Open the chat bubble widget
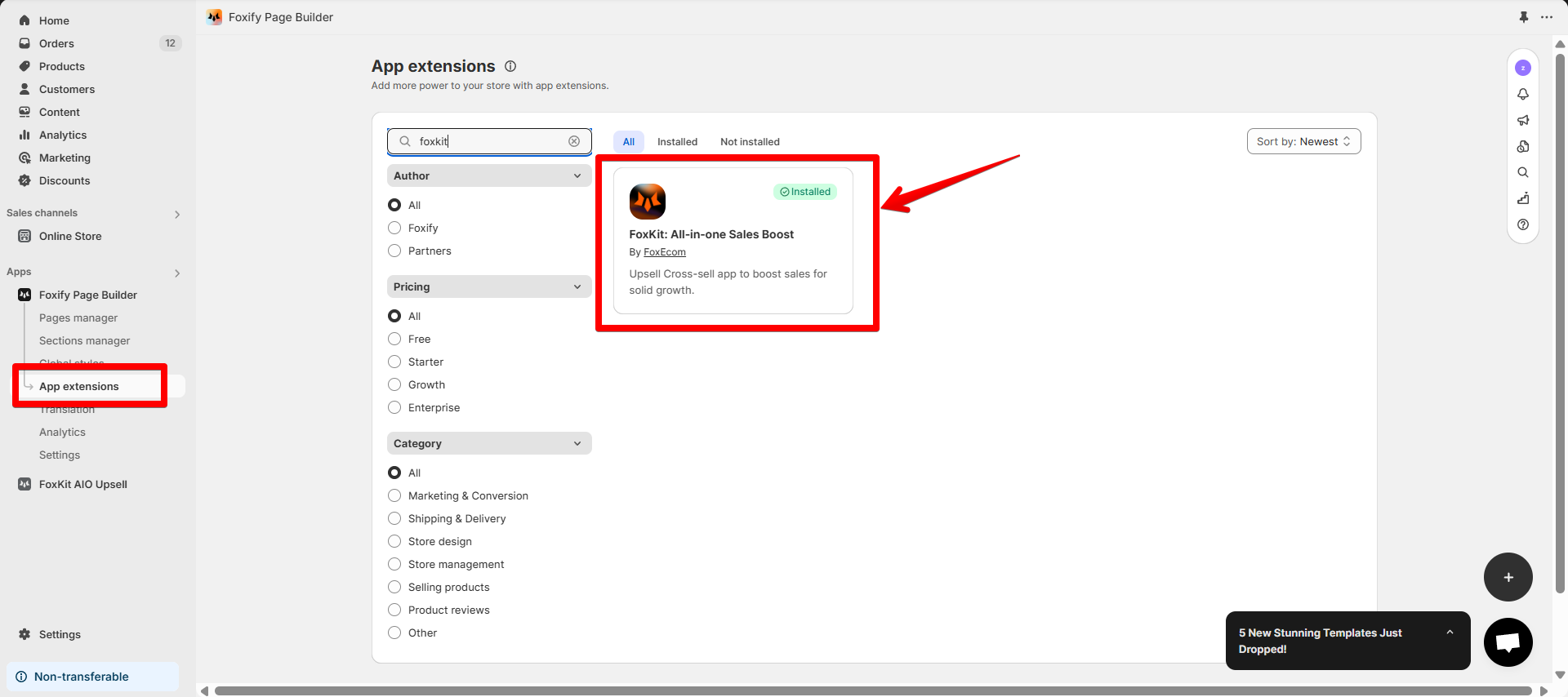1568x697 pixels. (1508, 642)
